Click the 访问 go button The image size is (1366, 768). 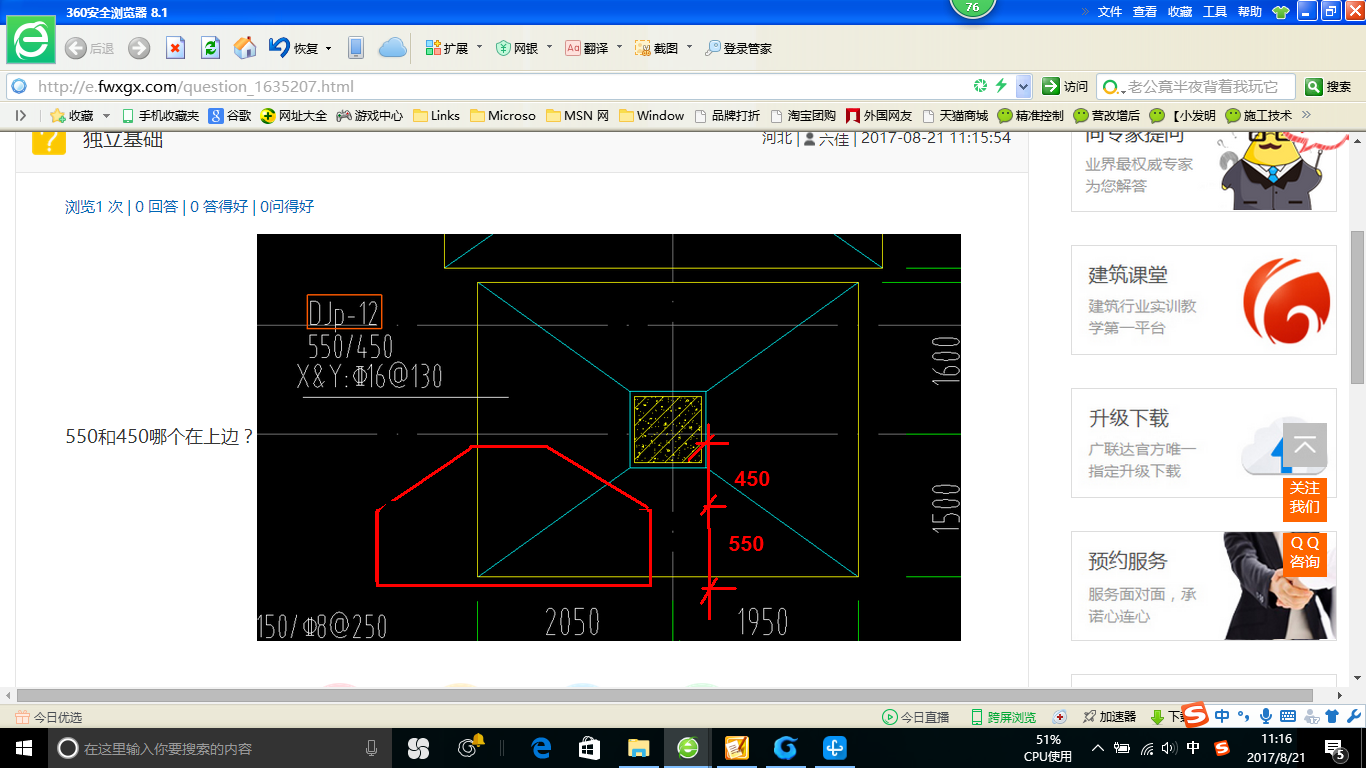[x=1065, y=86]
